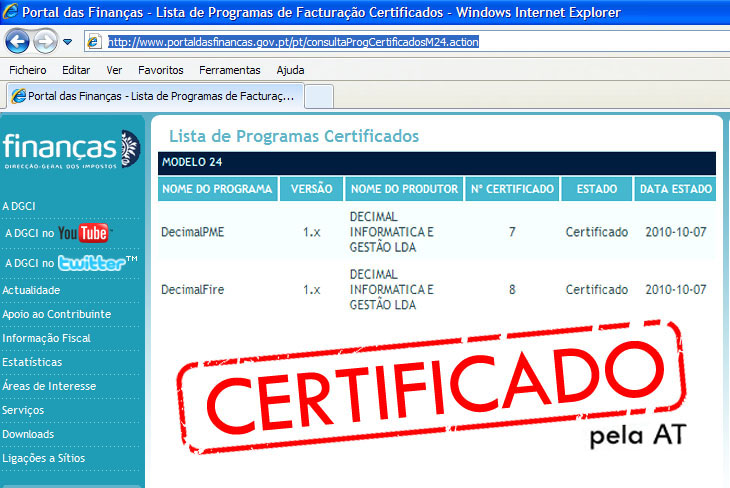Viewport: 730px width, 488px height.
Task: Click the ESTADO column header
Action: tap(597, 189)
